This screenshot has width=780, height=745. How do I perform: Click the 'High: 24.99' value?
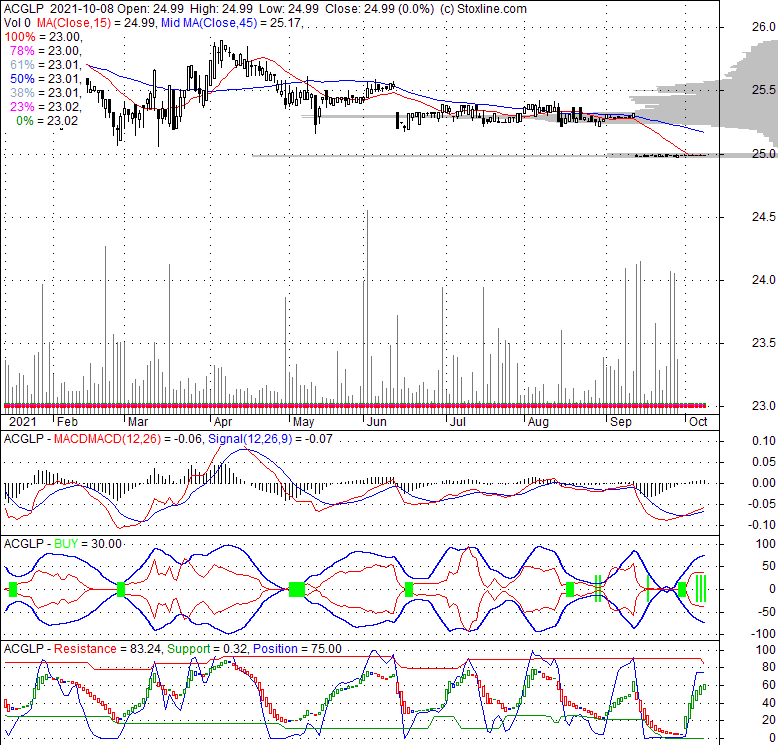221,8
